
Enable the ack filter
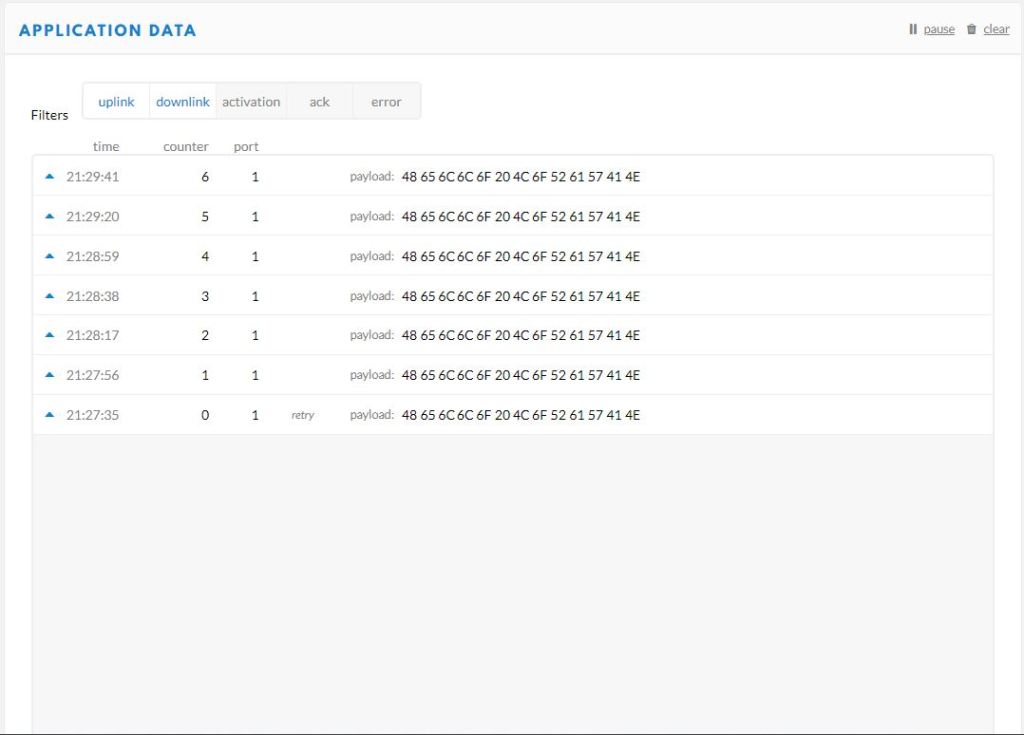319,102
